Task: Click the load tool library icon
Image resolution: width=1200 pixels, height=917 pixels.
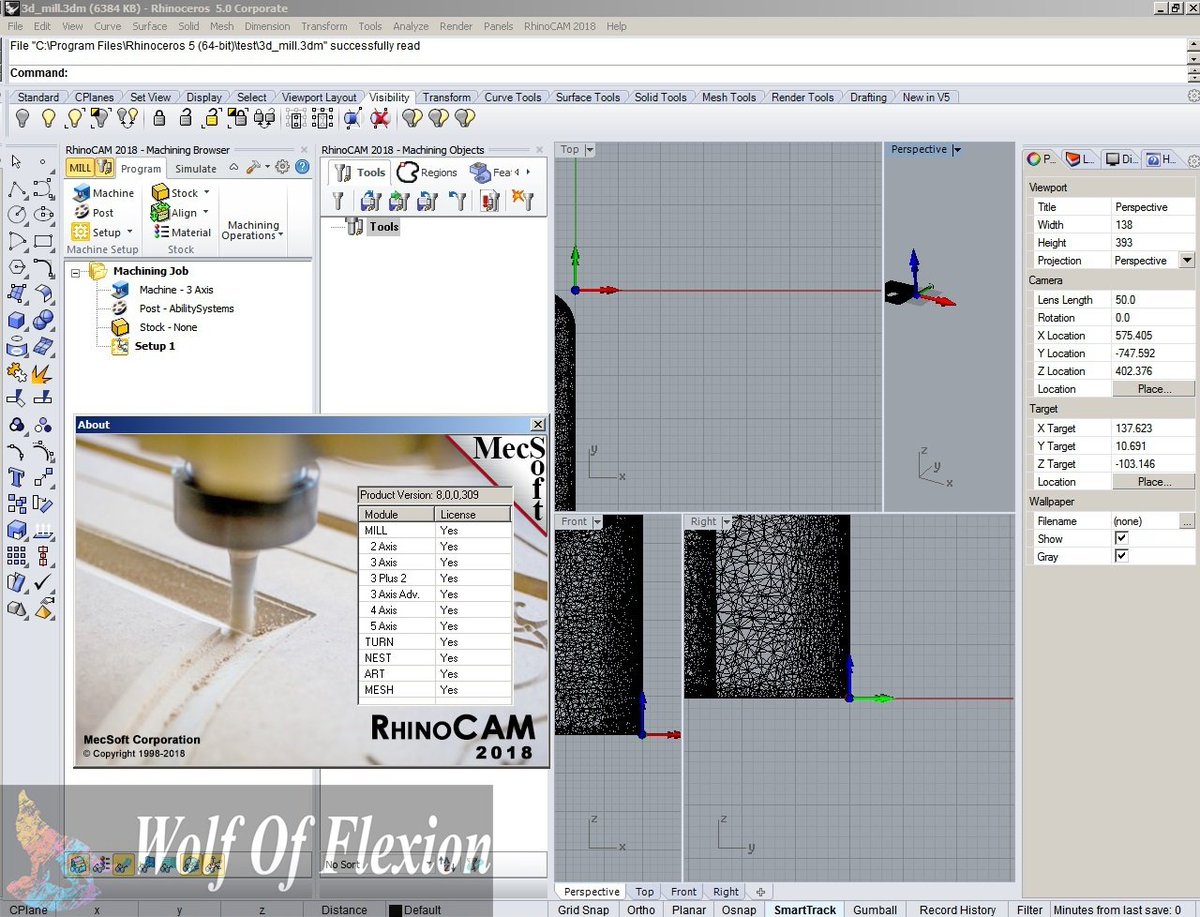Action: point(370,201)
